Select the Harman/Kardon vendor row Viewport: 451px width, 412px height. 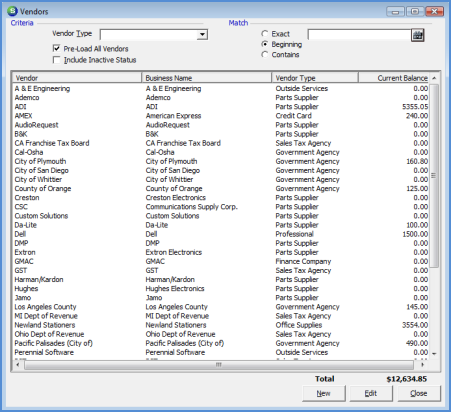tap(221, 280)
